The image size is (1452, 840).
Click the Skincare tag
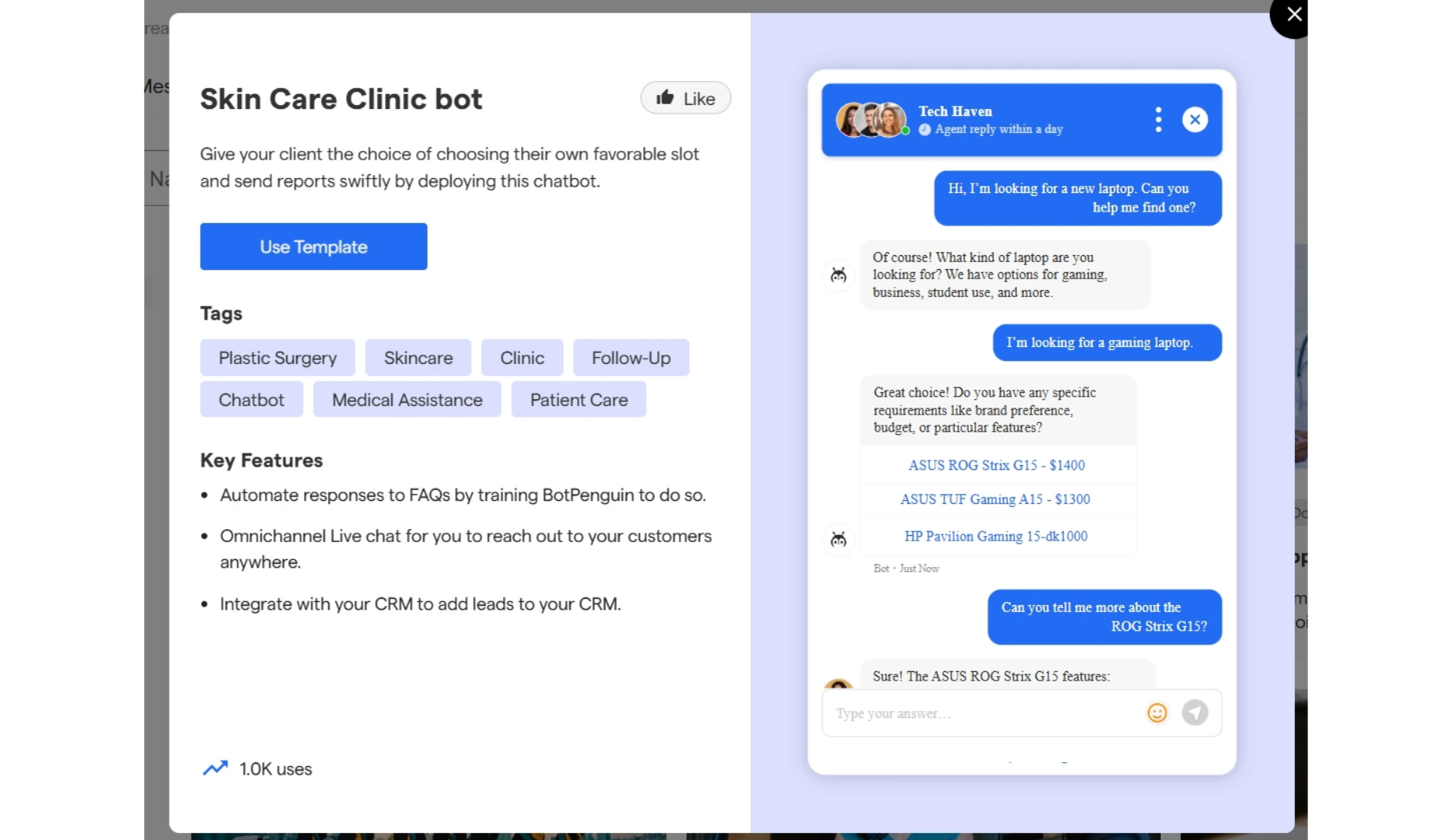coord(418,358)
